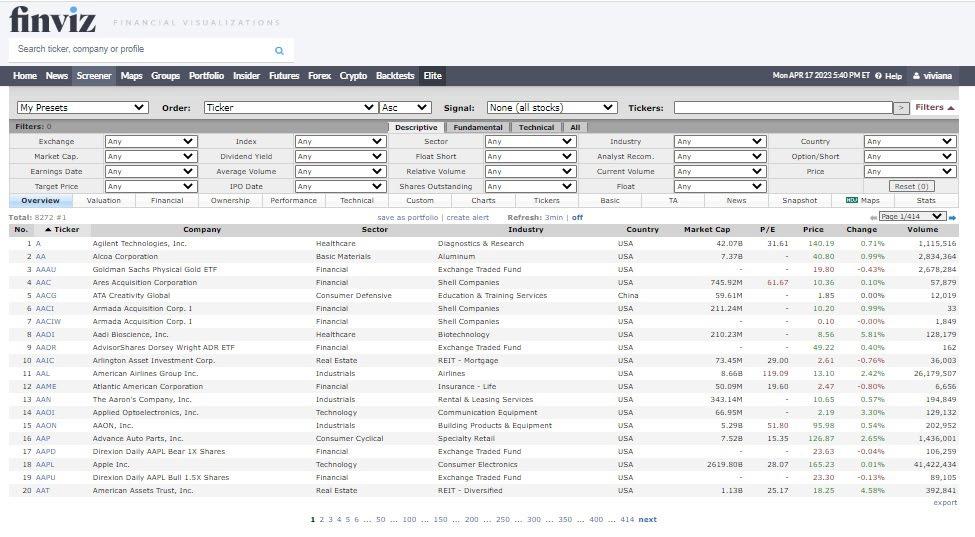The height and width of the screenshot is (537, 975).
Task: Click the Tickers input field
Action: 783,108
